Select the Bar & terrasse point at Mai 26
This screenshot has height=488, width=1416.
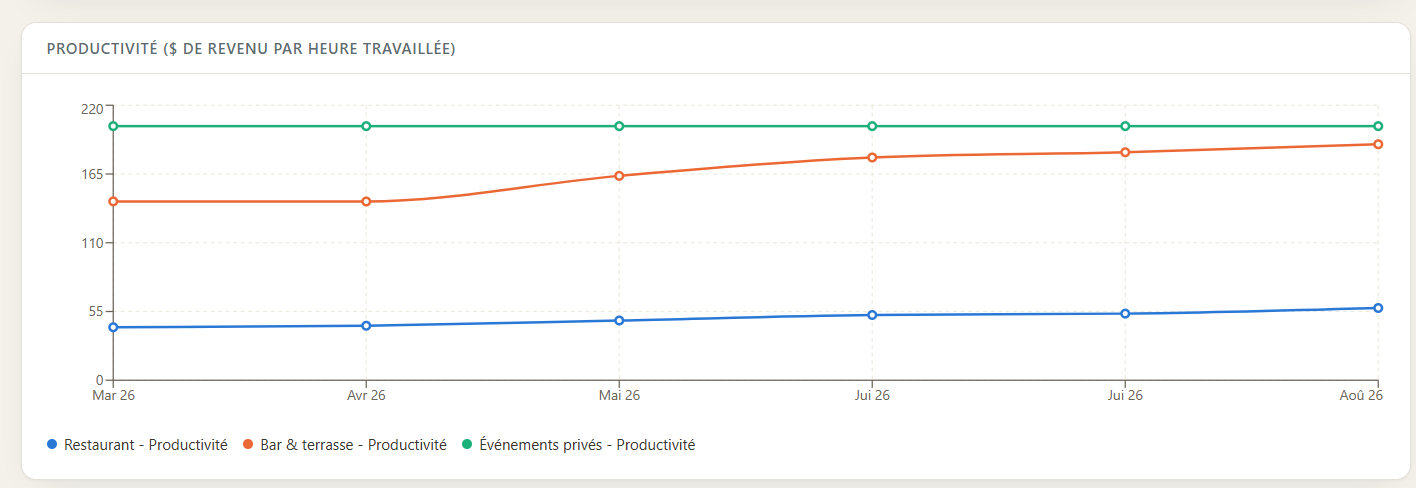[619, 176]
